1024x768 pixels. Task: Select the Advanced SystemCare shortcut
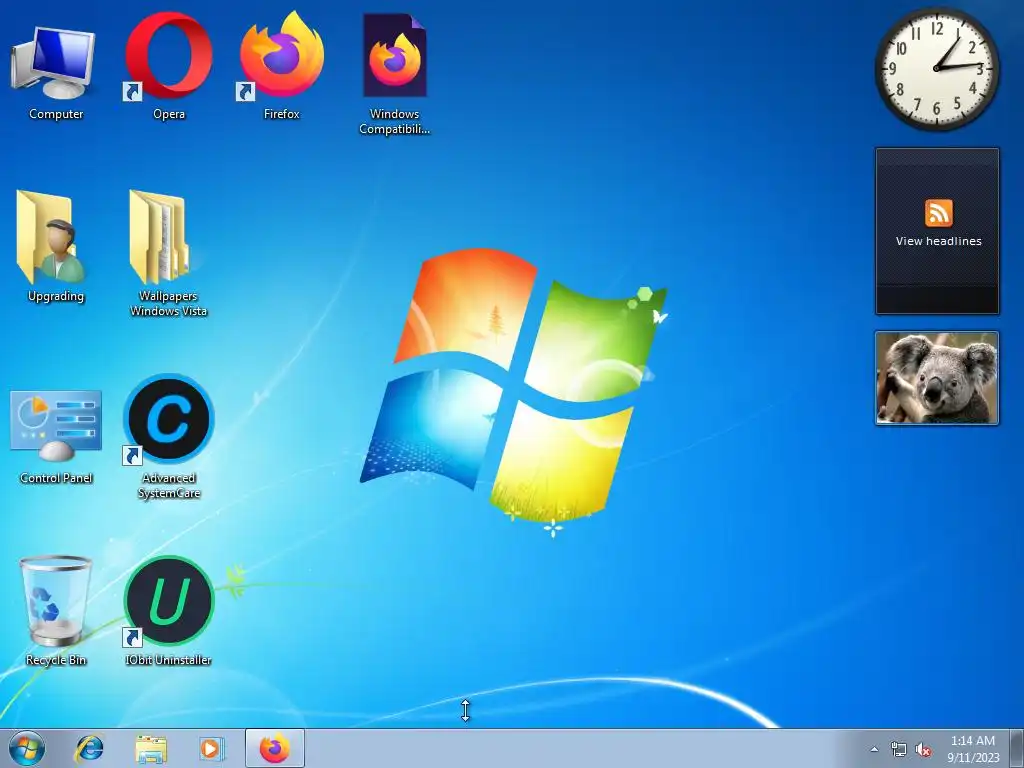[168, 436]
